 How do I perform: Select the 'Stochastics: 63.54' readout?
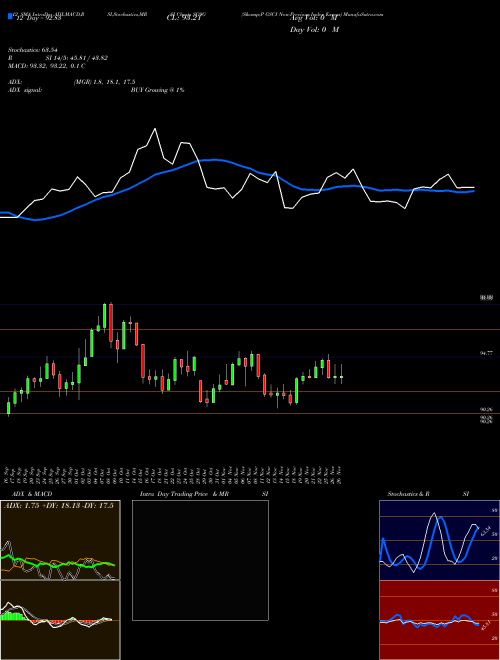[x=32, y=50]
